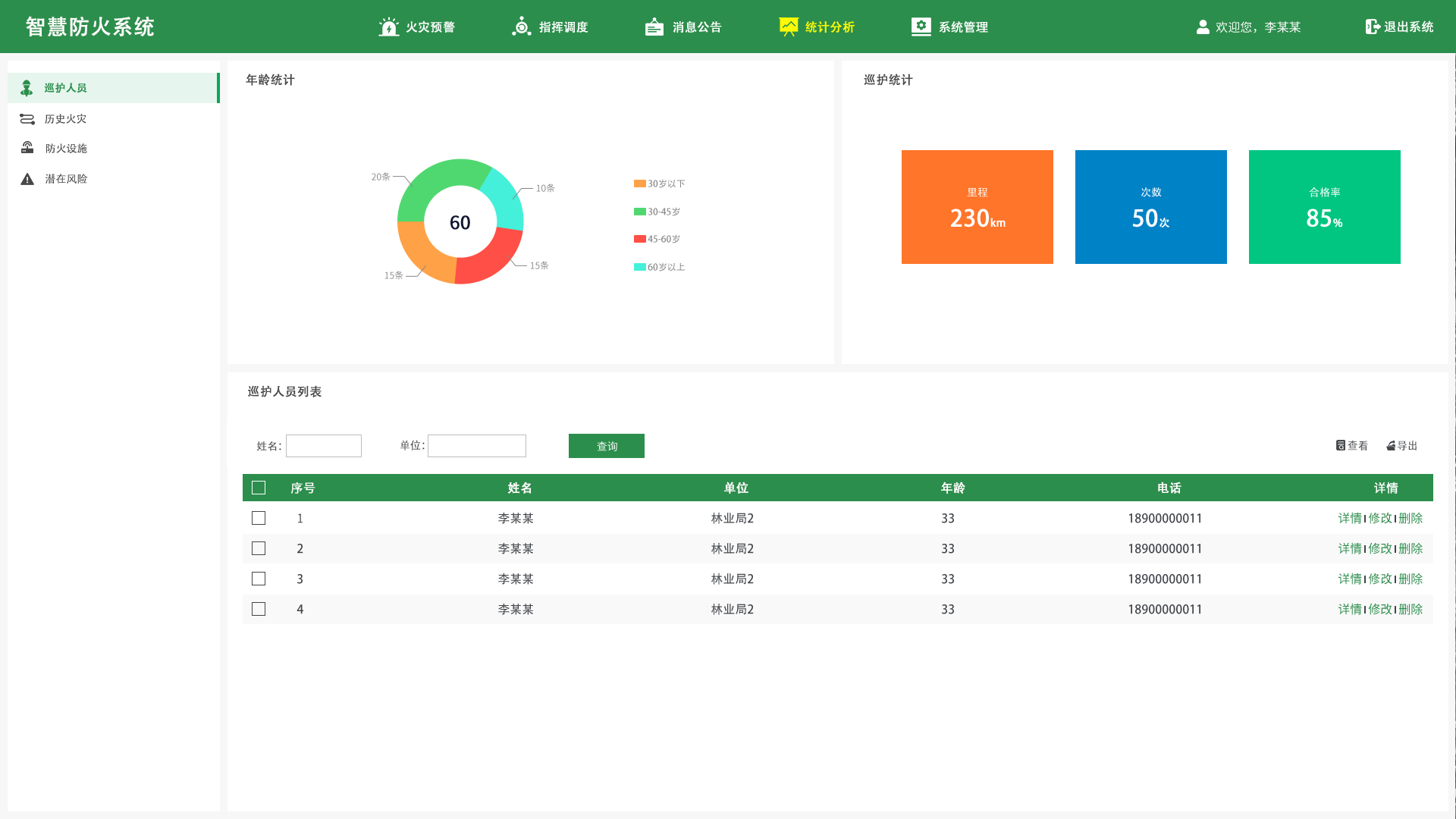Click 修改 link in row 4
Viewport: 1456px width, 819px height.
[1380, 609]
